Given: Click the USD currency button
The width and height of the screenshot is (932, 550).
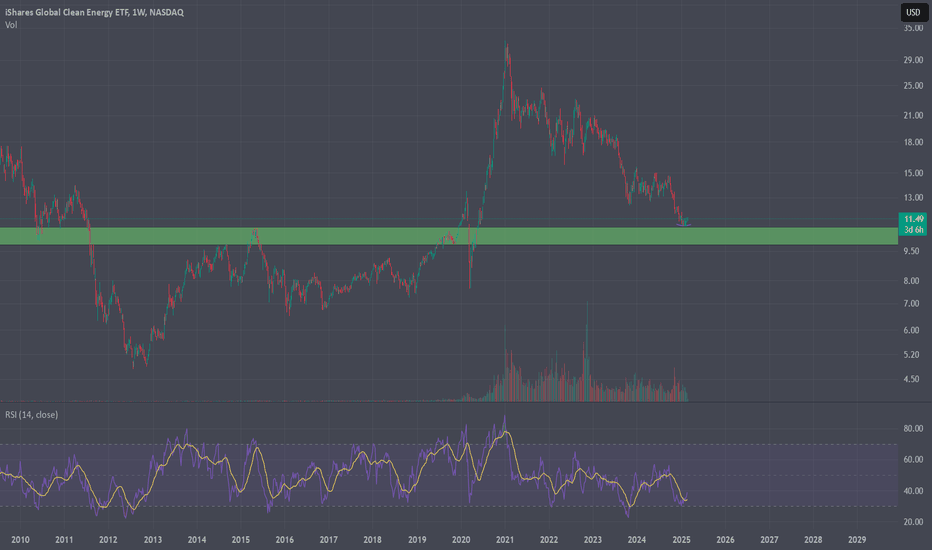Looking at the screenshot, I should click(914, 12).
